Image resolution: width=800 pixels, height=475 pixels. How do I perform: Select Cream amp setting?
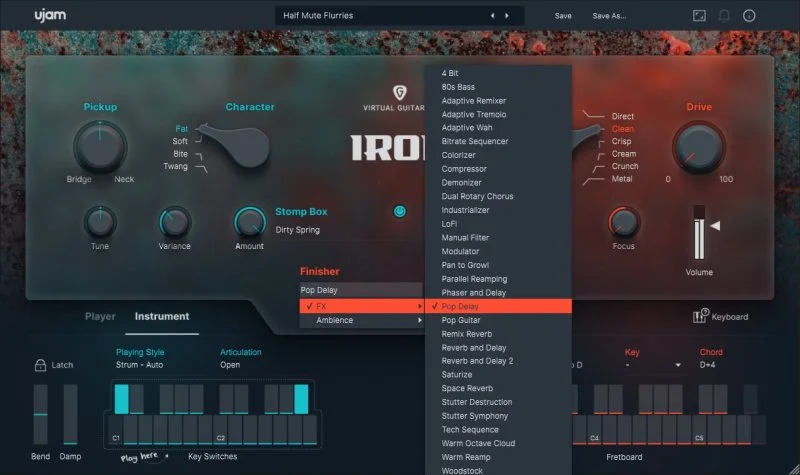623,154
